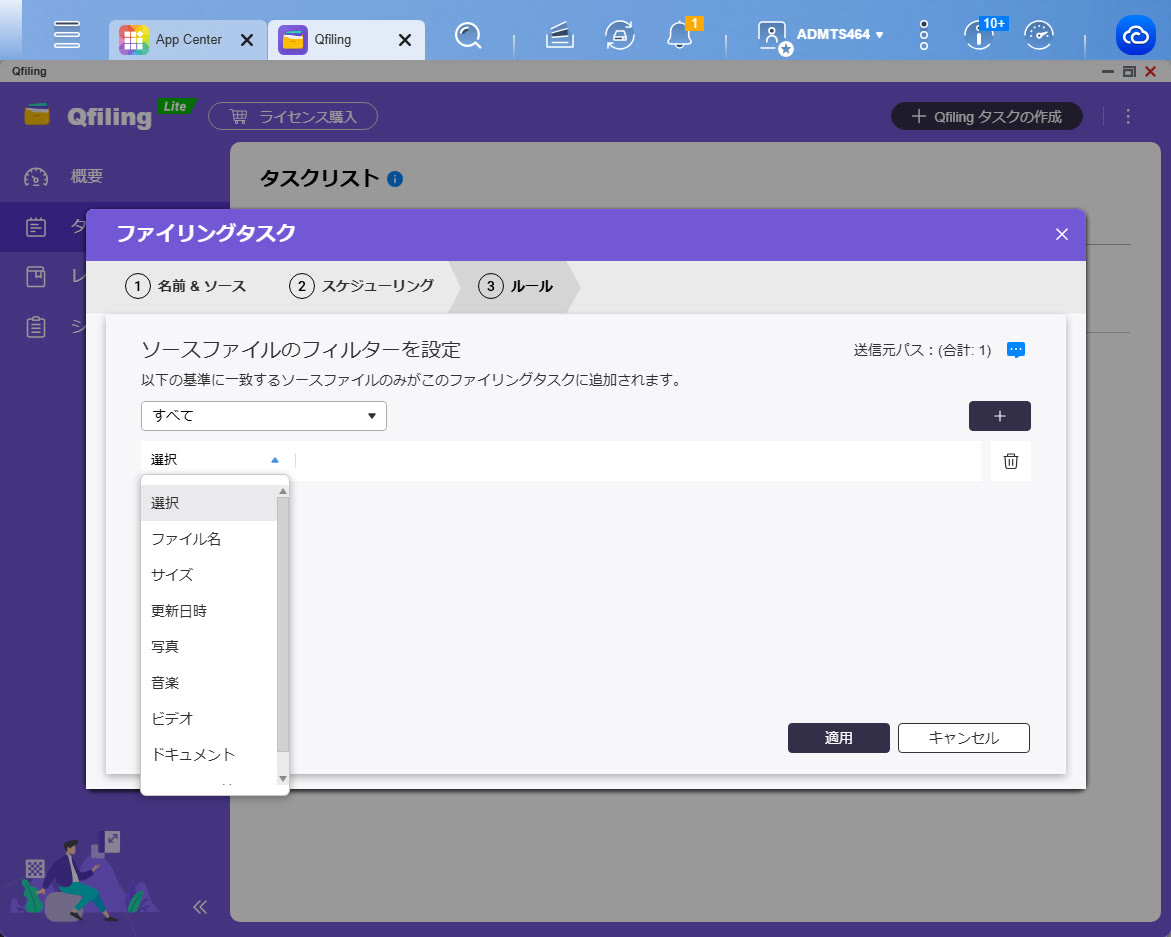Open the search magnifier in top bar
Viewport: 1171px width, 937px height.
(468, 37)
